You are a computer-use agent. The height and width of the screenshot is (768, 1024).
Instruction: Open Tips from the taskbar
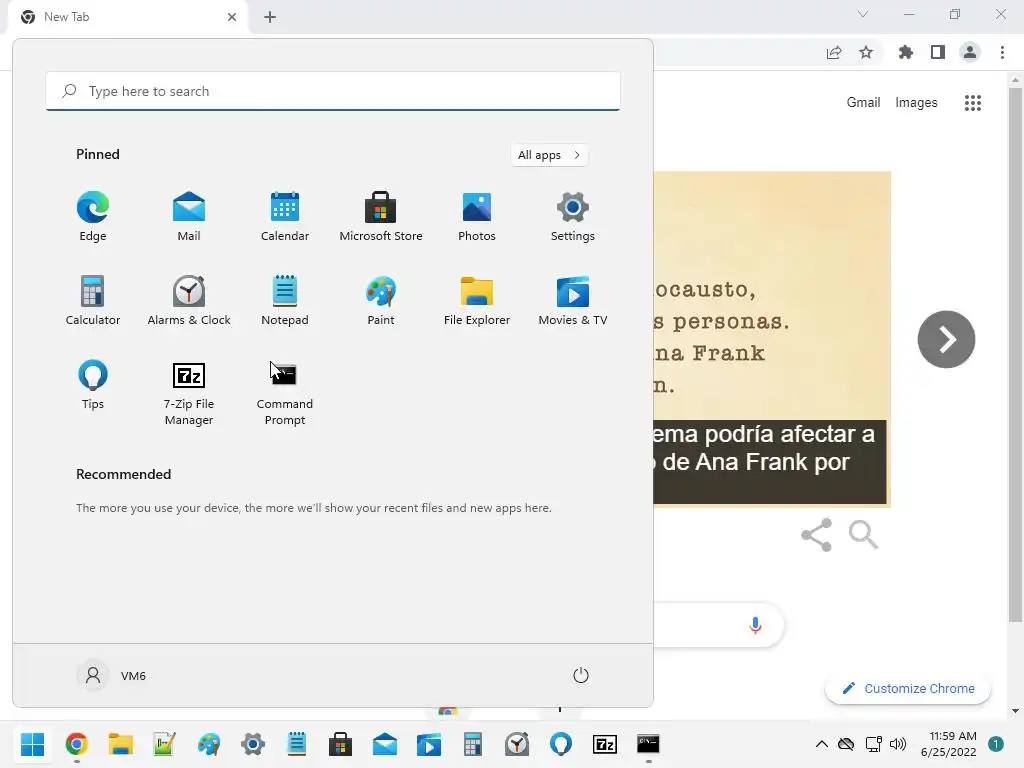point(561,744)
